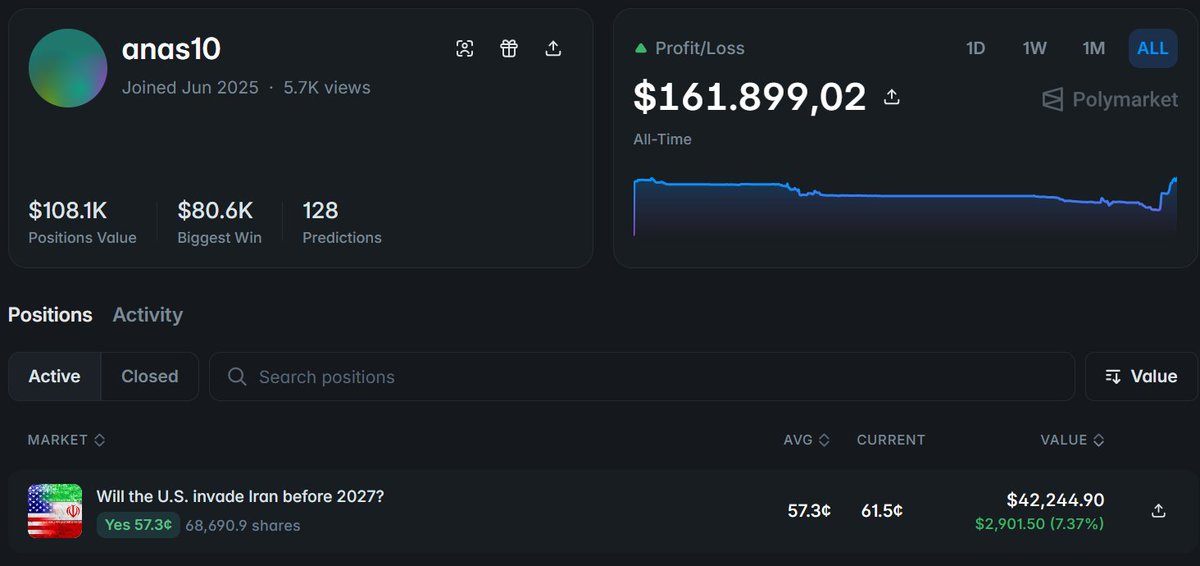Select the 1W profit timeframe
This screenshot has height=566, width=1200.
(1035, 48)
